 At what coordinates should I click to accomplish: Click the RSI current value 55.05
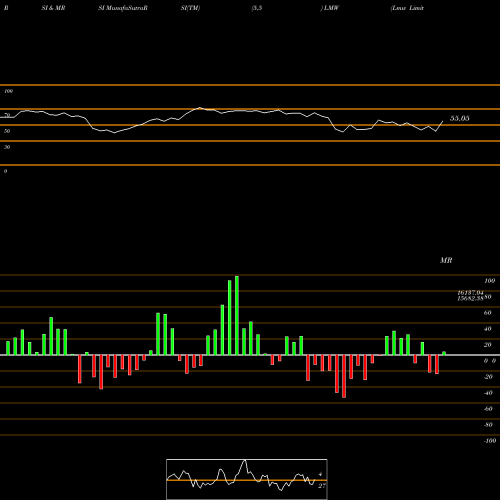point(460,118)
